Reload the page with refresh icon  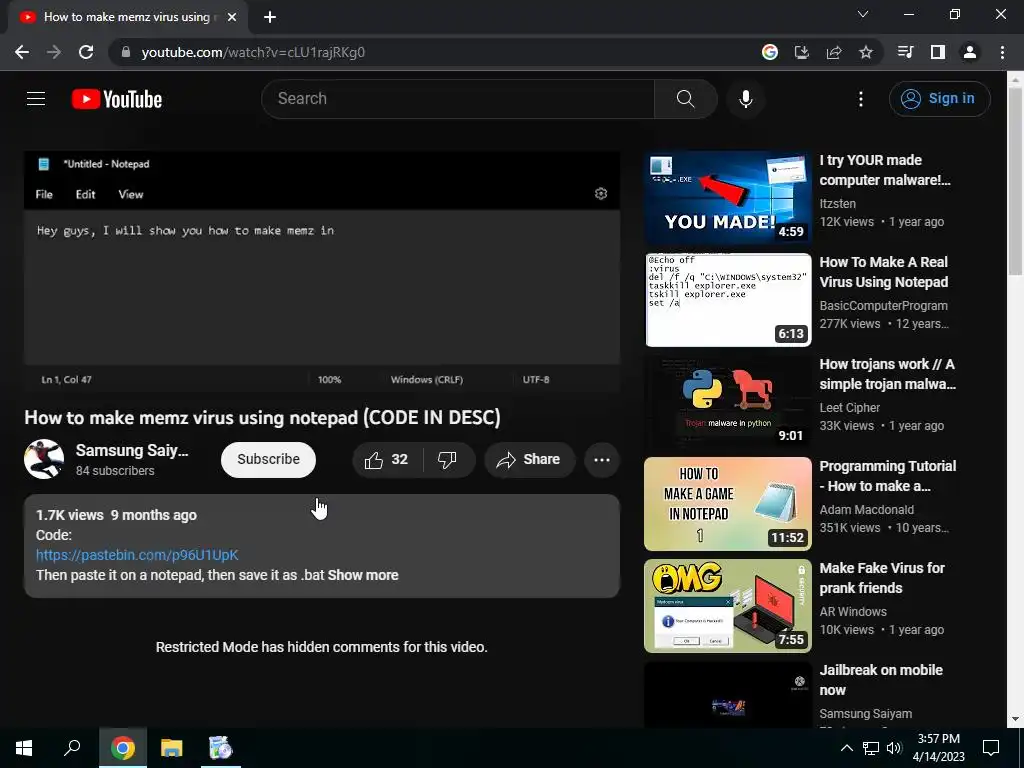click(x=86, y=52)
